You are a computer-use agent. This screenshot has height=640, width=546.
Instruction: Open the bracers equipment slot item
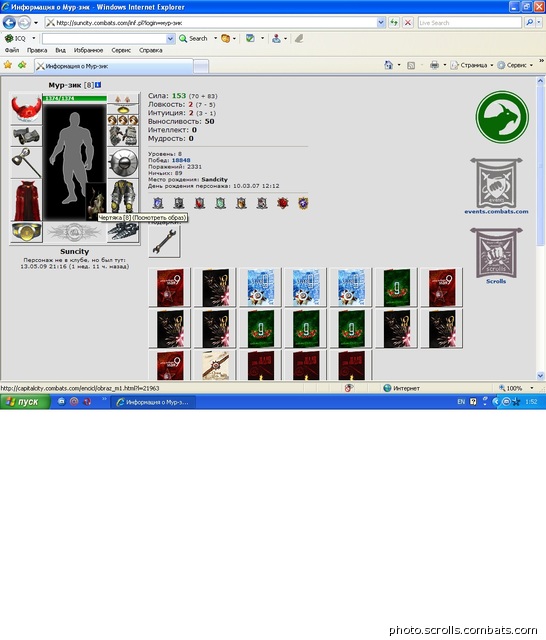tap(26, 136)
